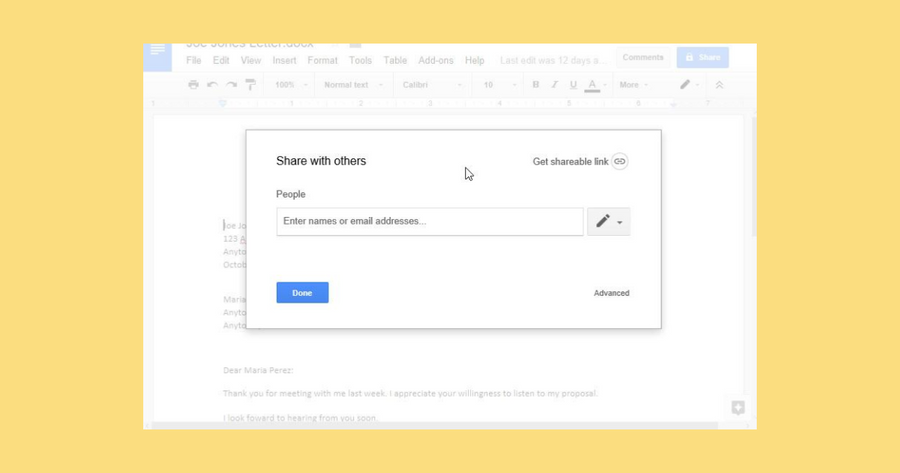Open the File menu
This screenshot has height=473, width=900.
193,60
